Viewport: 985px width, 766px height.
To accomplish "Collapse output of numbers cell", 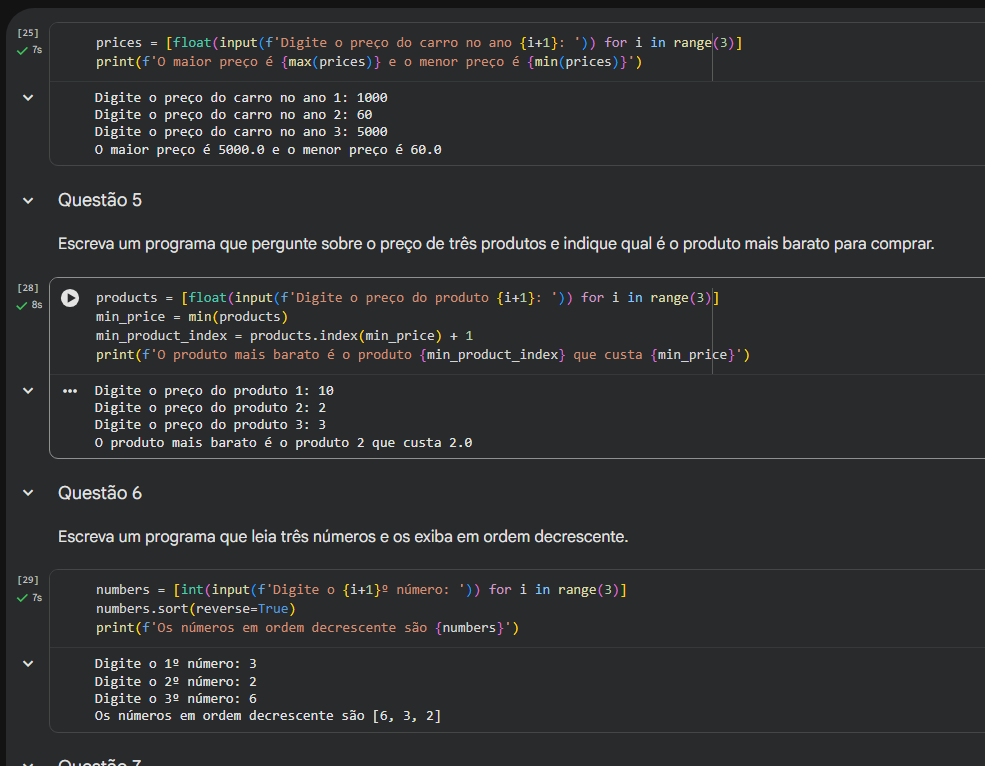I will [x=28, y=663].
